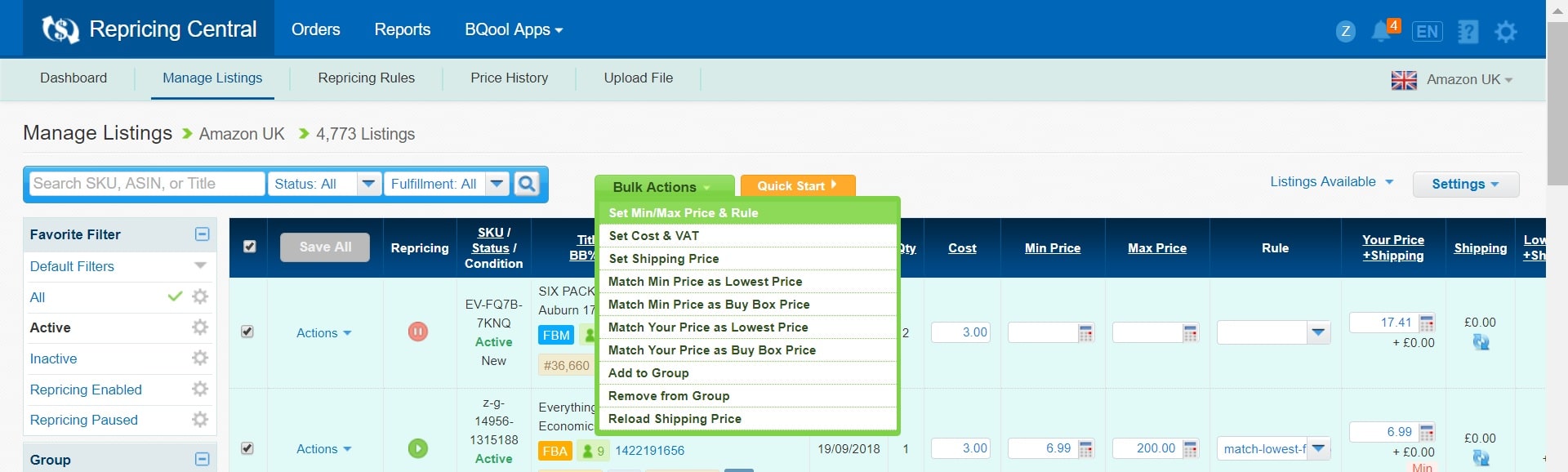
Task: Open the Settings dropdown button
Action: [1466, 184]
